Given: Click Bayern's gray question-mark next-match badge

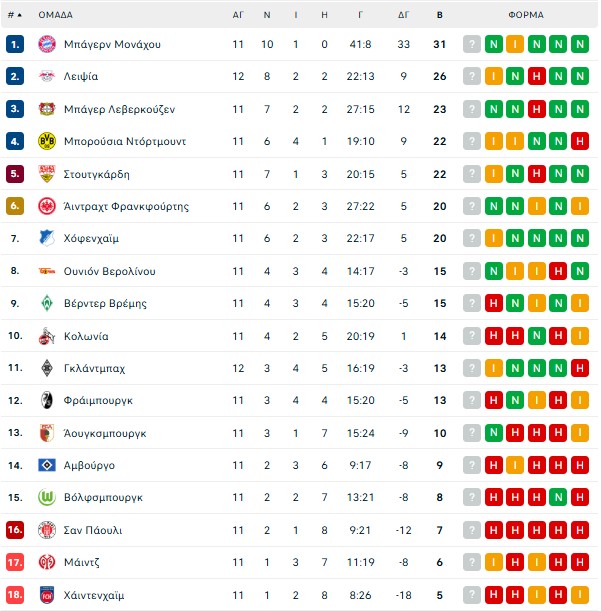Looking at the screenshot, I should pos(472,44).
